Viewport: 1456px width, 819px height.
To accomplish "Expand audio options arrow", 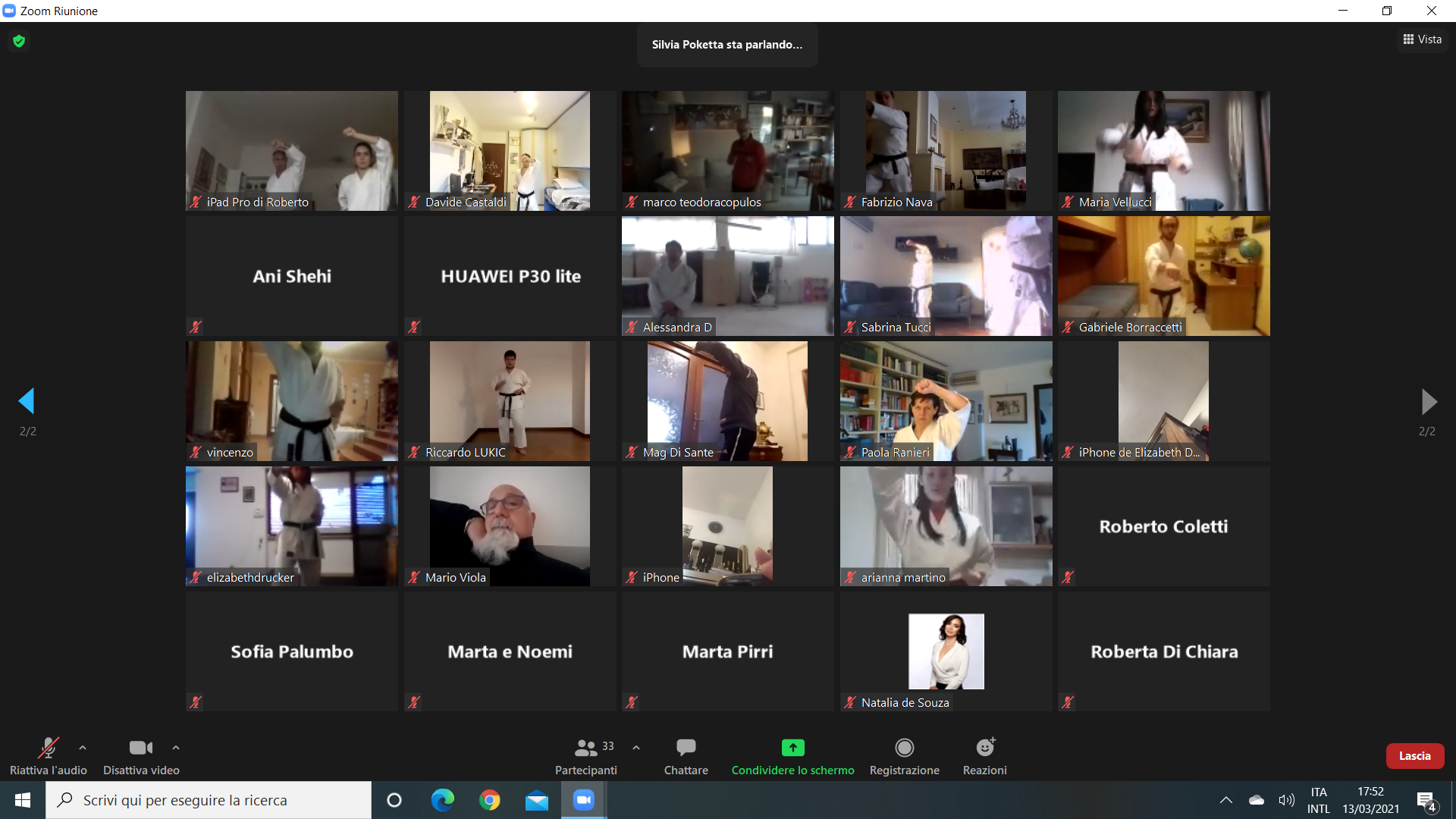I will [83, 748].
